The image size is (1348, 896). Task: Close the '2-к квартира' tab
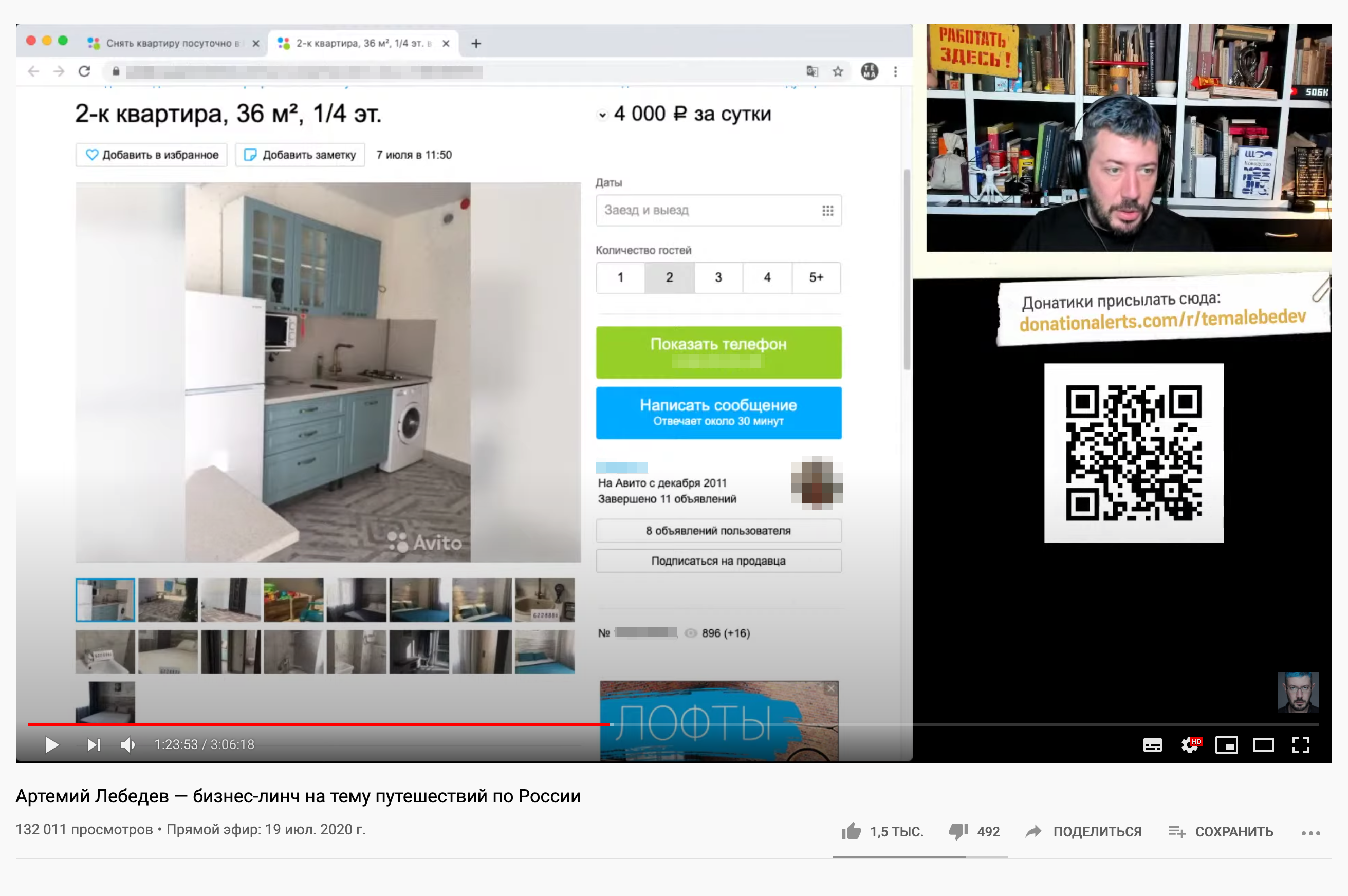(x=446, y=44)
